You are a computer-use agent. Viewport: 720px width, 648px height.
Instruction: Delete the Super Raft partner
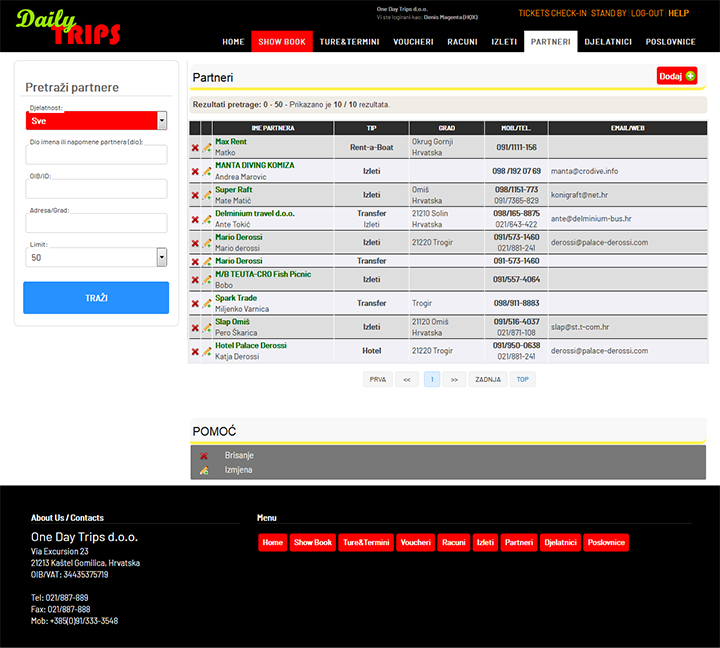[x=195, y=195]
